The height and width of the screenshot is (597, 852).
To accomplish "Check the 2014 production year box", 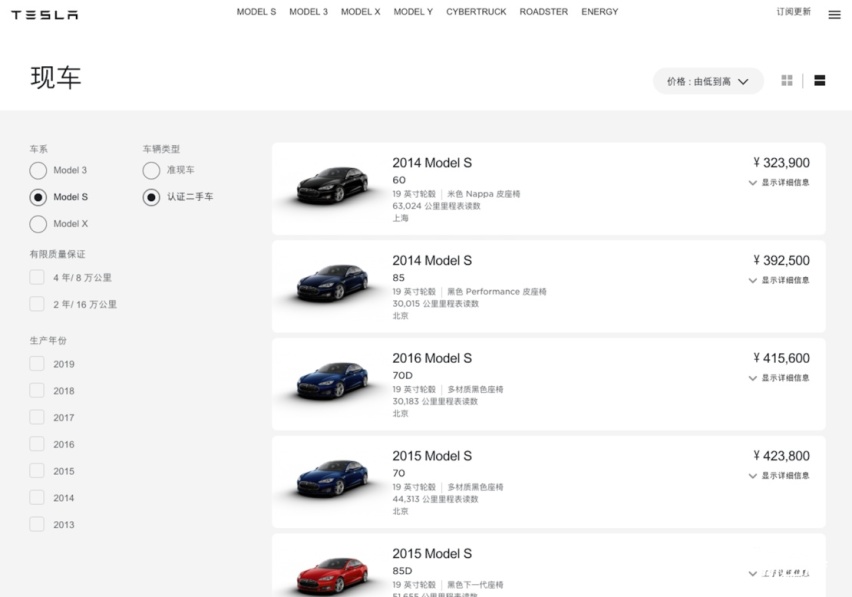I will click(x=37, y=497).
